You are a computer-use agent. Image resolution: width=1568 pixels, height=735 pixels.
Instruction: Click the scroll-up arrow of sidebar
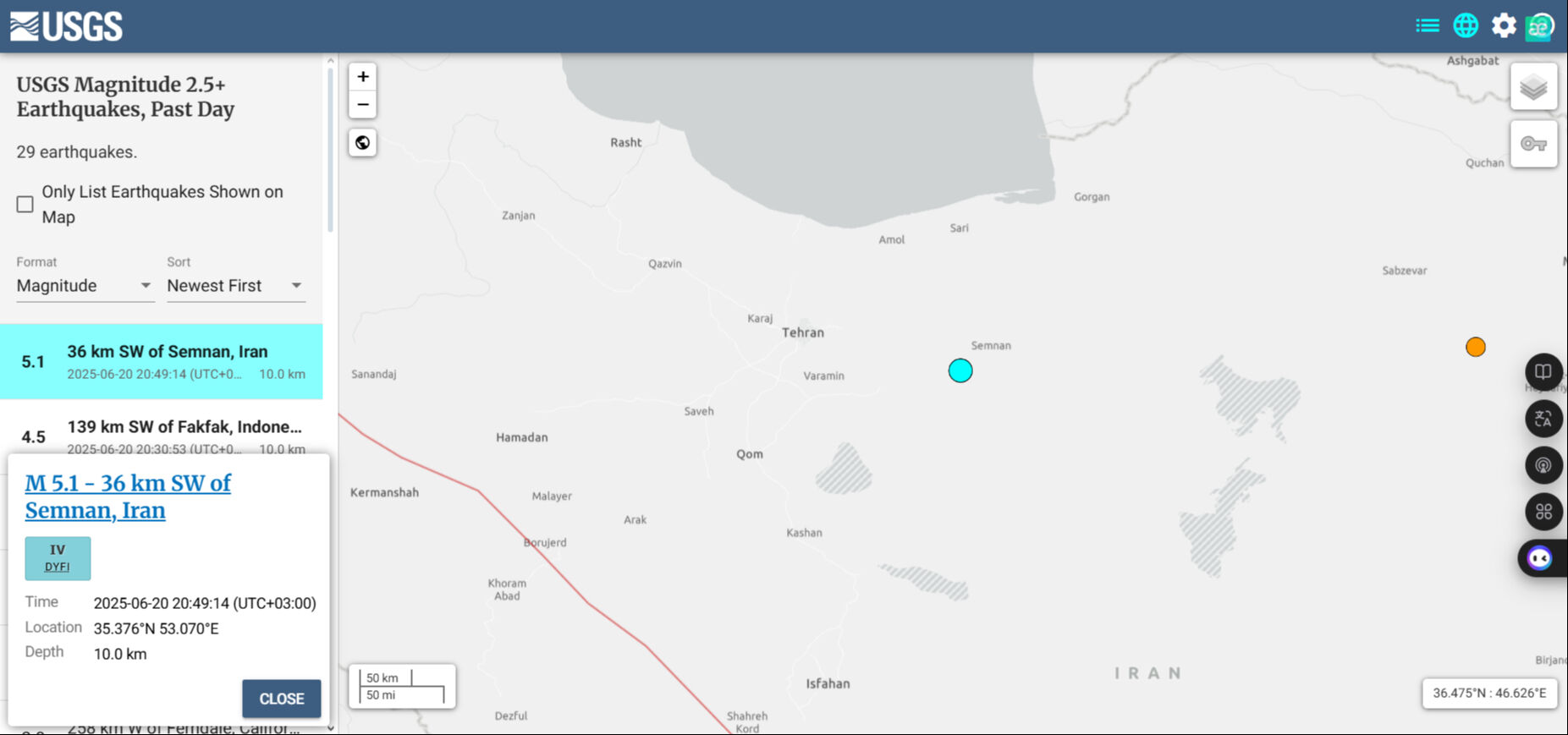pyautogui.click(x=330, y=61)
